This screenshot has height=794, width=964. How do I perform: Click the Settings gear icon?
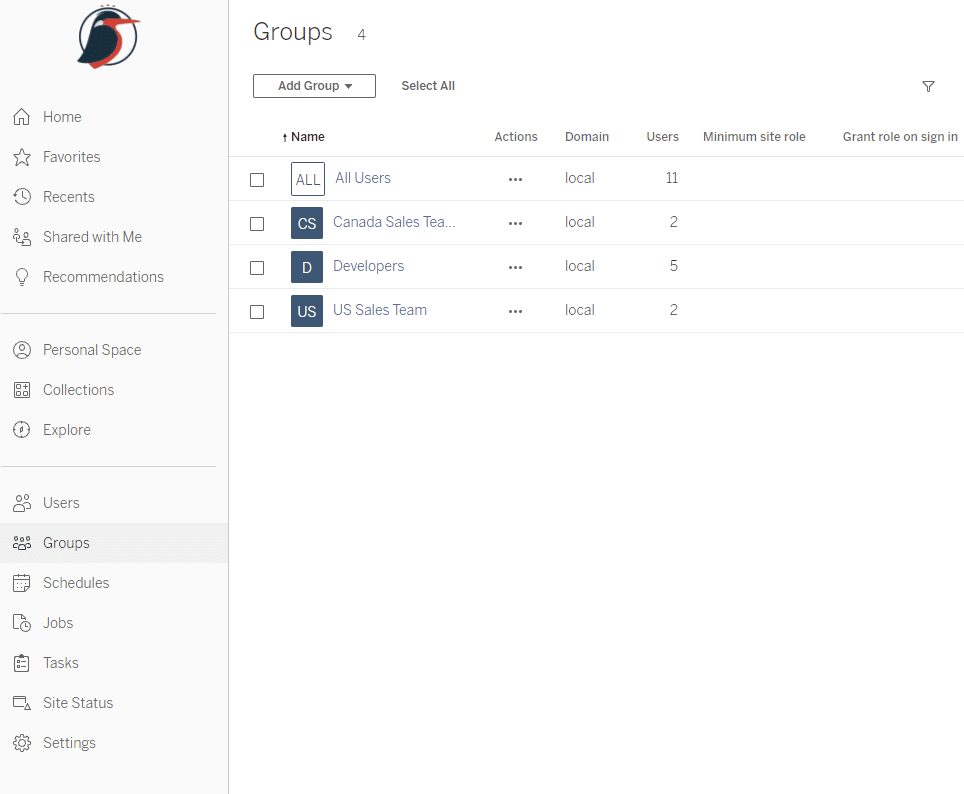point(22,743)
